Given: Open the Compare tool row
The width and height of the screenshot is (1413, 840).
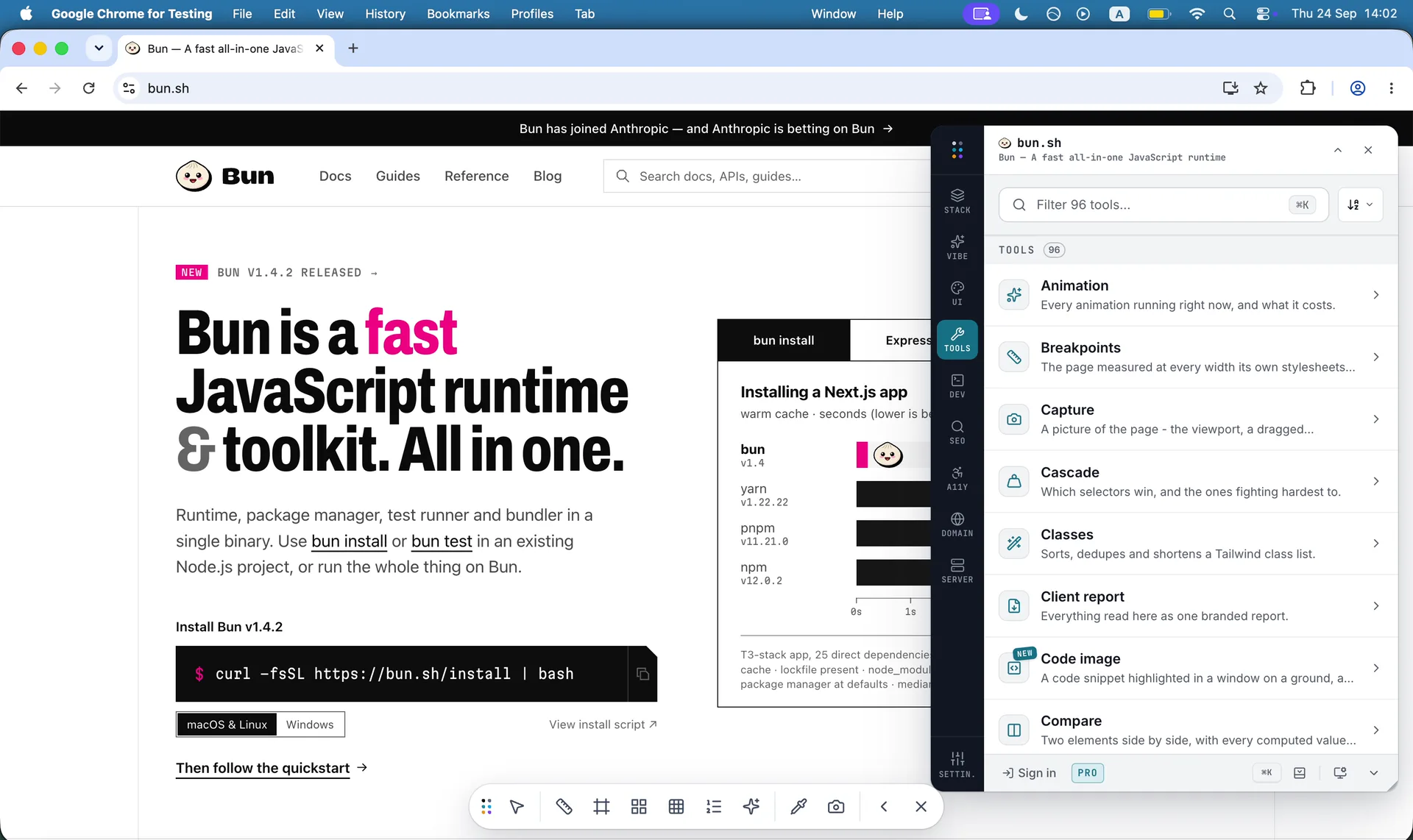Looking at the screenshot, I should 1191,727.
